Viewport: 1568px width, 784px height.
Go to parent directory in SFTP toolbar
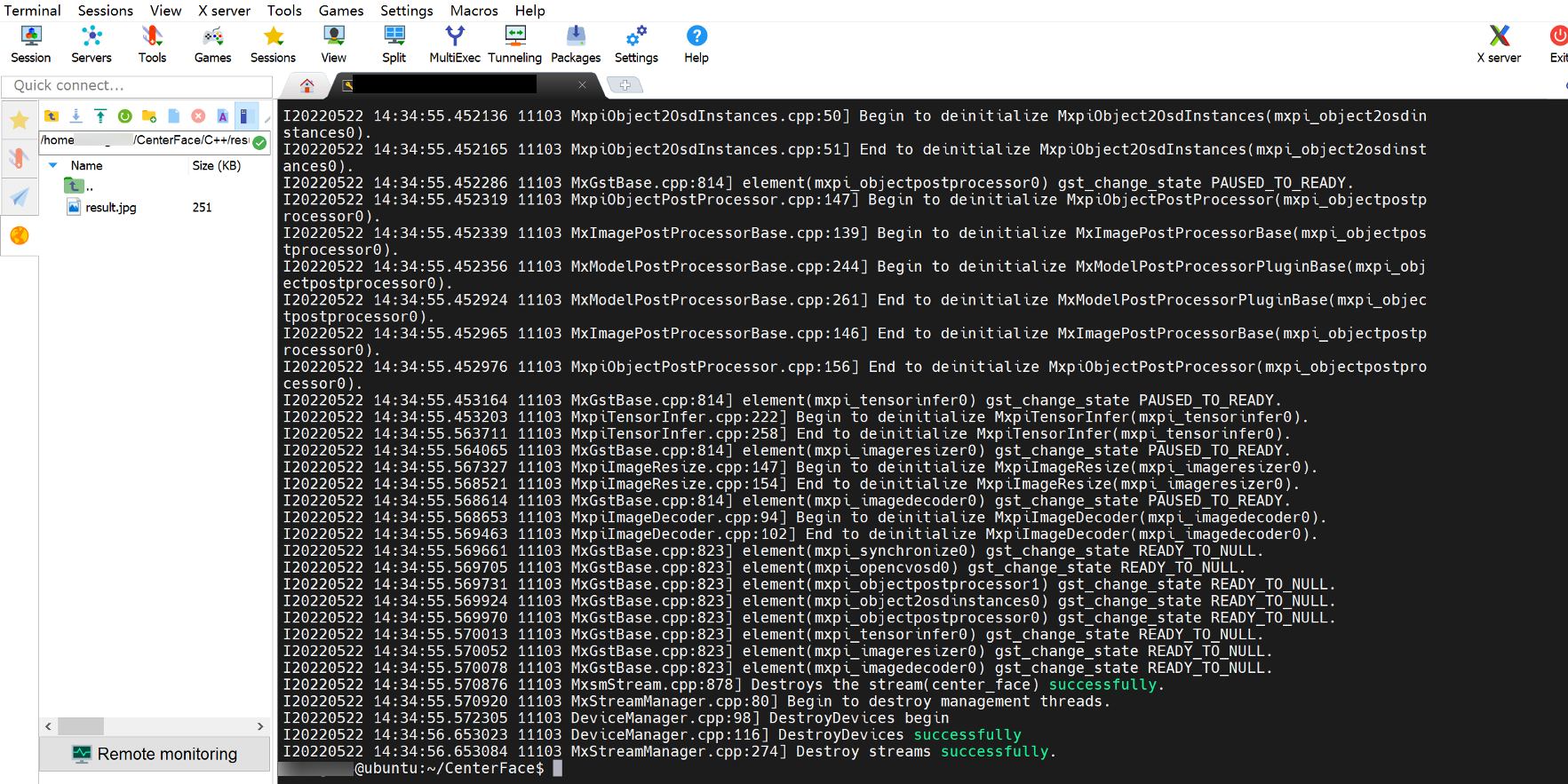(52, 116)
